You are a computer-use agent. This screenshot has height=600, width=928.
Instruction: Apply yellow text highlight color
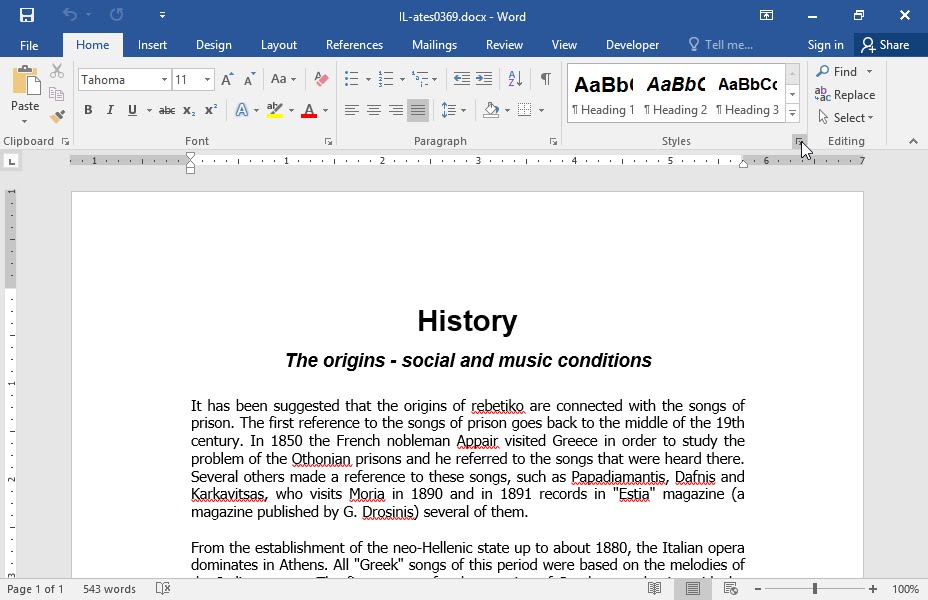tap(275, 110)
